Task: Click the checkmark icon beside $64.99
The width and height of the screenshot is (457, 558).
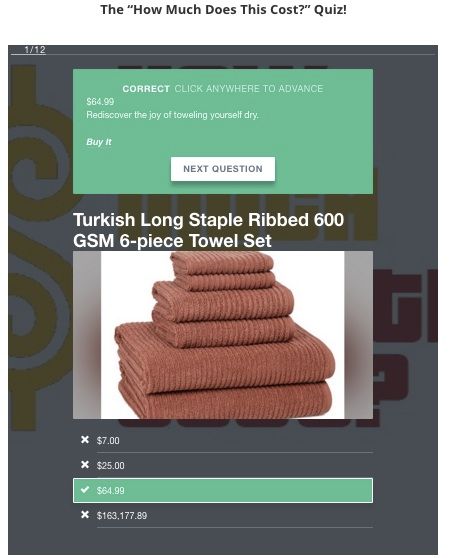Action: (85, 490)
